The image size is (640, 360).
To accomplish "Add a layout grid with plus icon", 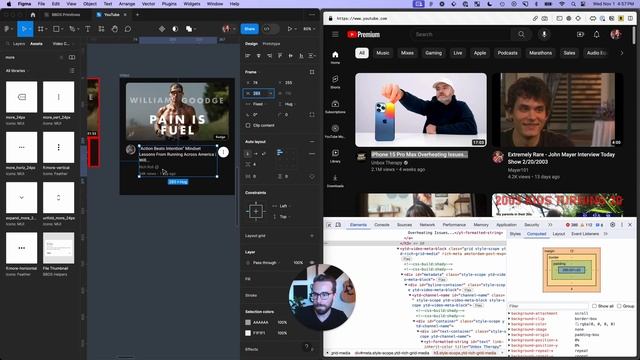I will pyautogui.click(x=312, y=236).
